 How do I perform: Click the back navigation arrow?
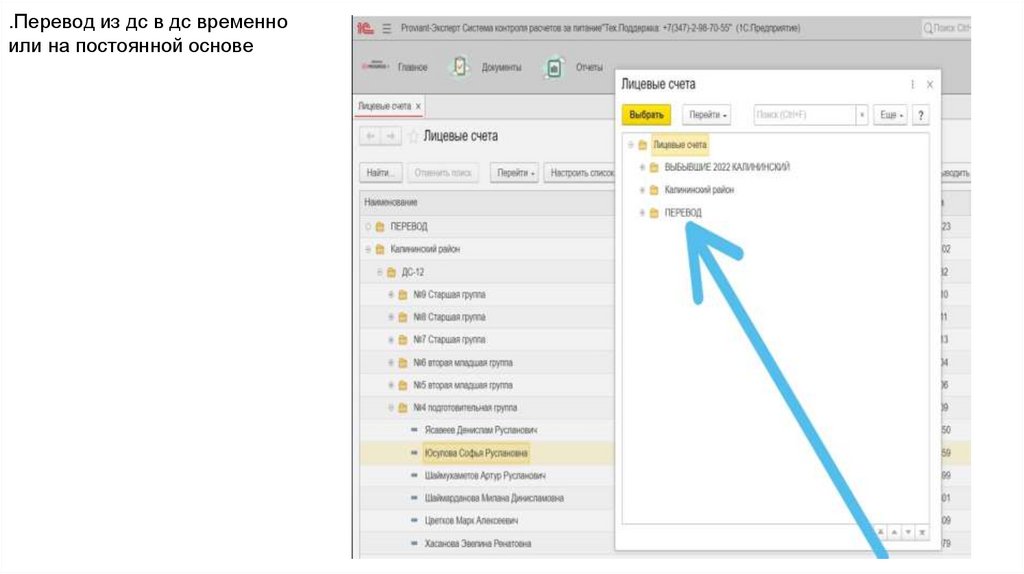coord(370,136)
